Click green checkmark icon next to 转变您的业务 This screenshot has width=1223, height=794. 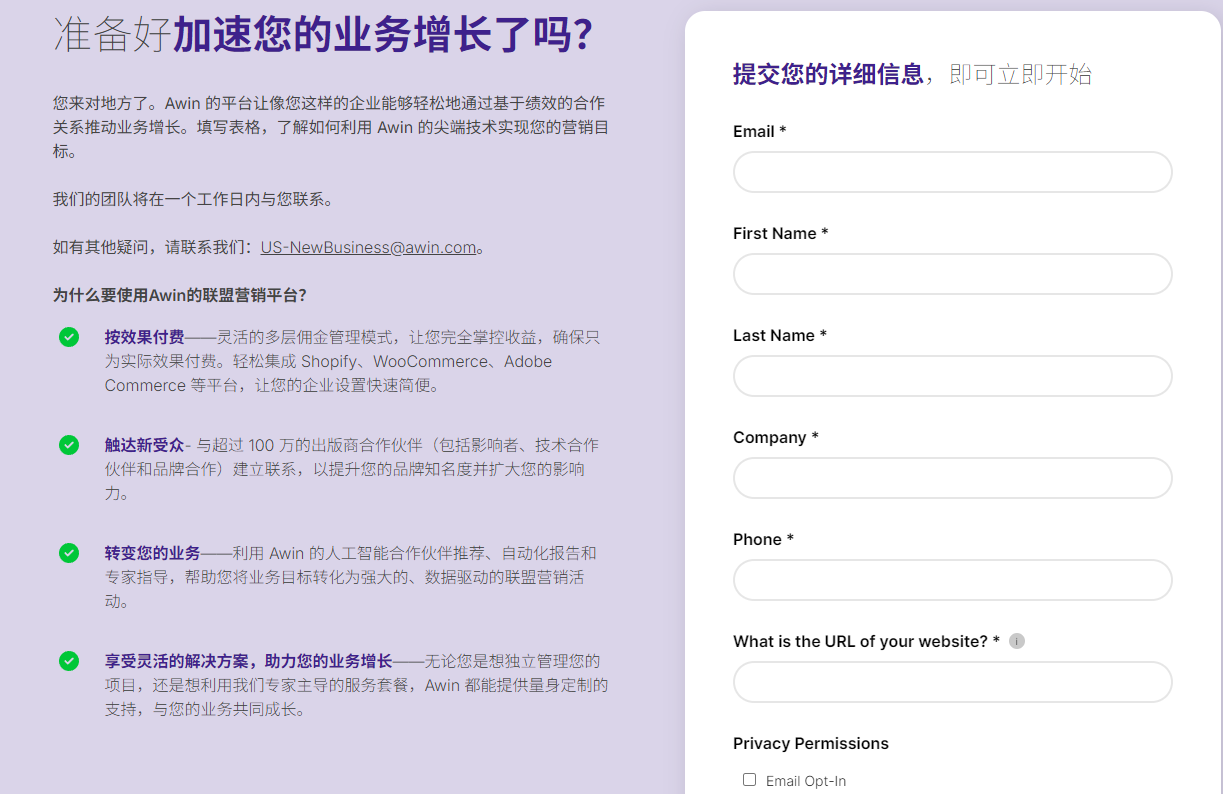coord(69,553)
